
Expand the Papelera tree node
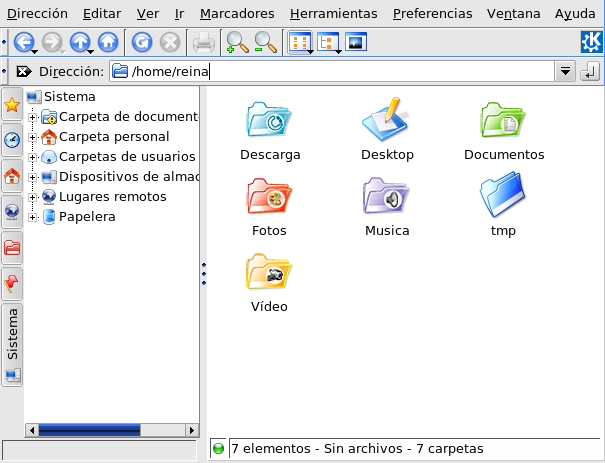point(33,217)
